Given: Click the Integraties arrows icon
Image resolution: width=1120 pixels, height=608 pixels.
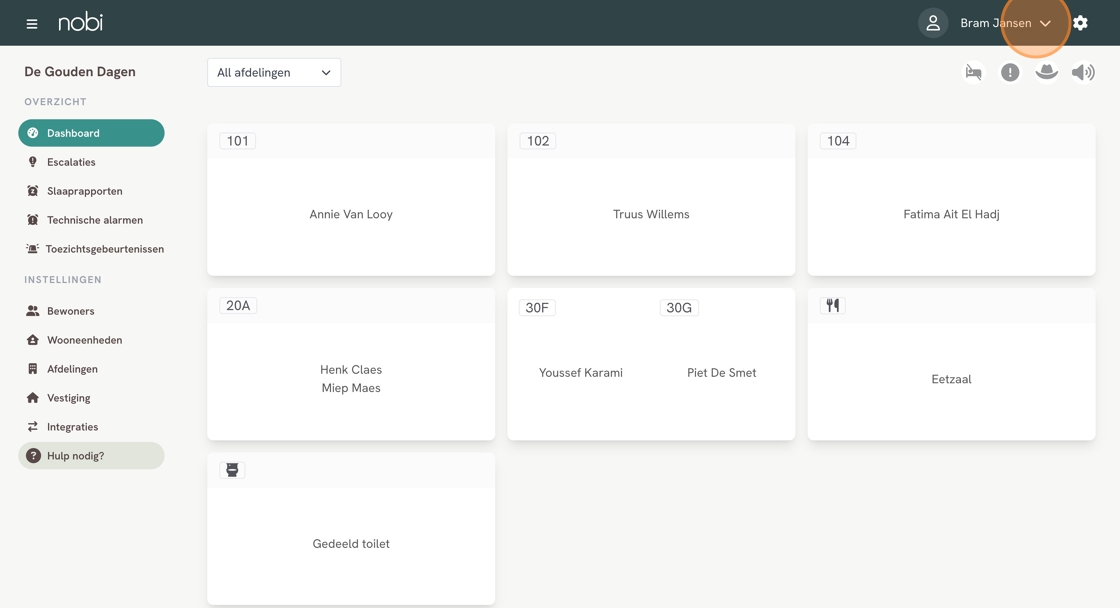Looking at the screenshot, I should click(x=33, y=427).
